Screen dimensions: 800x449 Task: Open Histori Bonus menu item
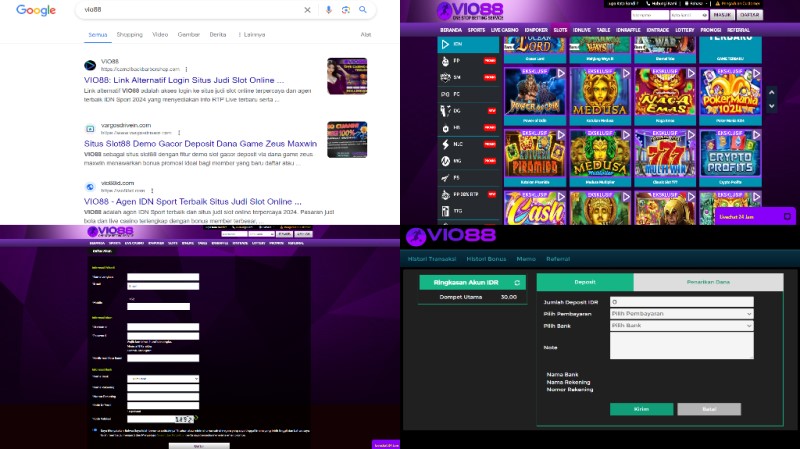[x=486, y=259]
